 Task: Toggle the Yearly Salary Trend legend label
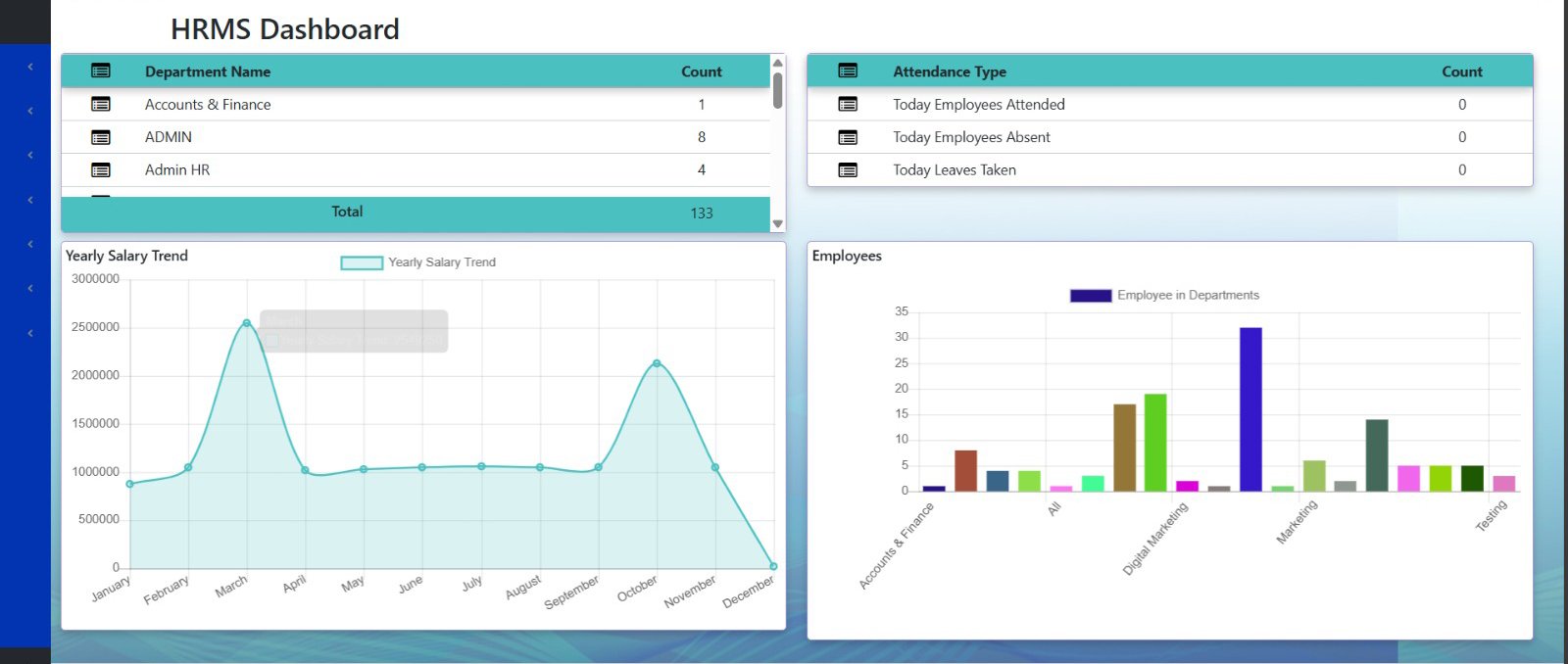coord(441,262)
